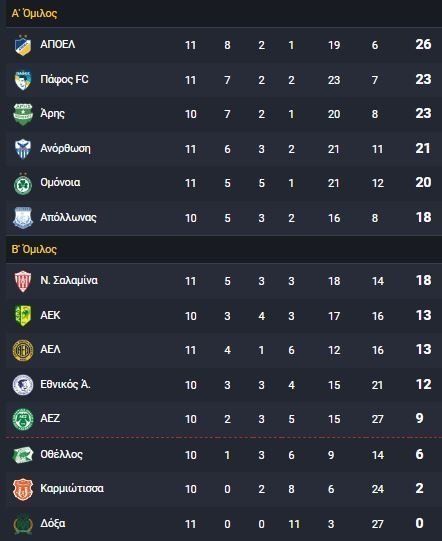Click the Εθνικός Ά. club emblem
This screenshot has height=541, width=442.
23,385
